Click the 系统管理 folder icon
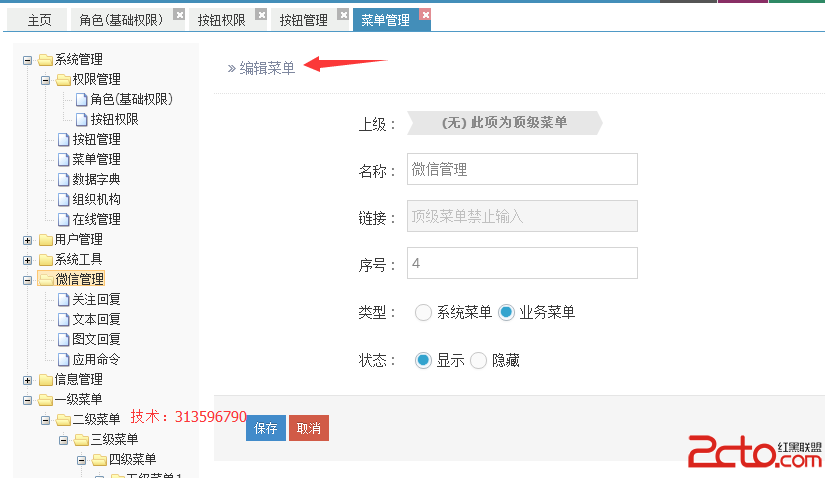 click(45, 60)
